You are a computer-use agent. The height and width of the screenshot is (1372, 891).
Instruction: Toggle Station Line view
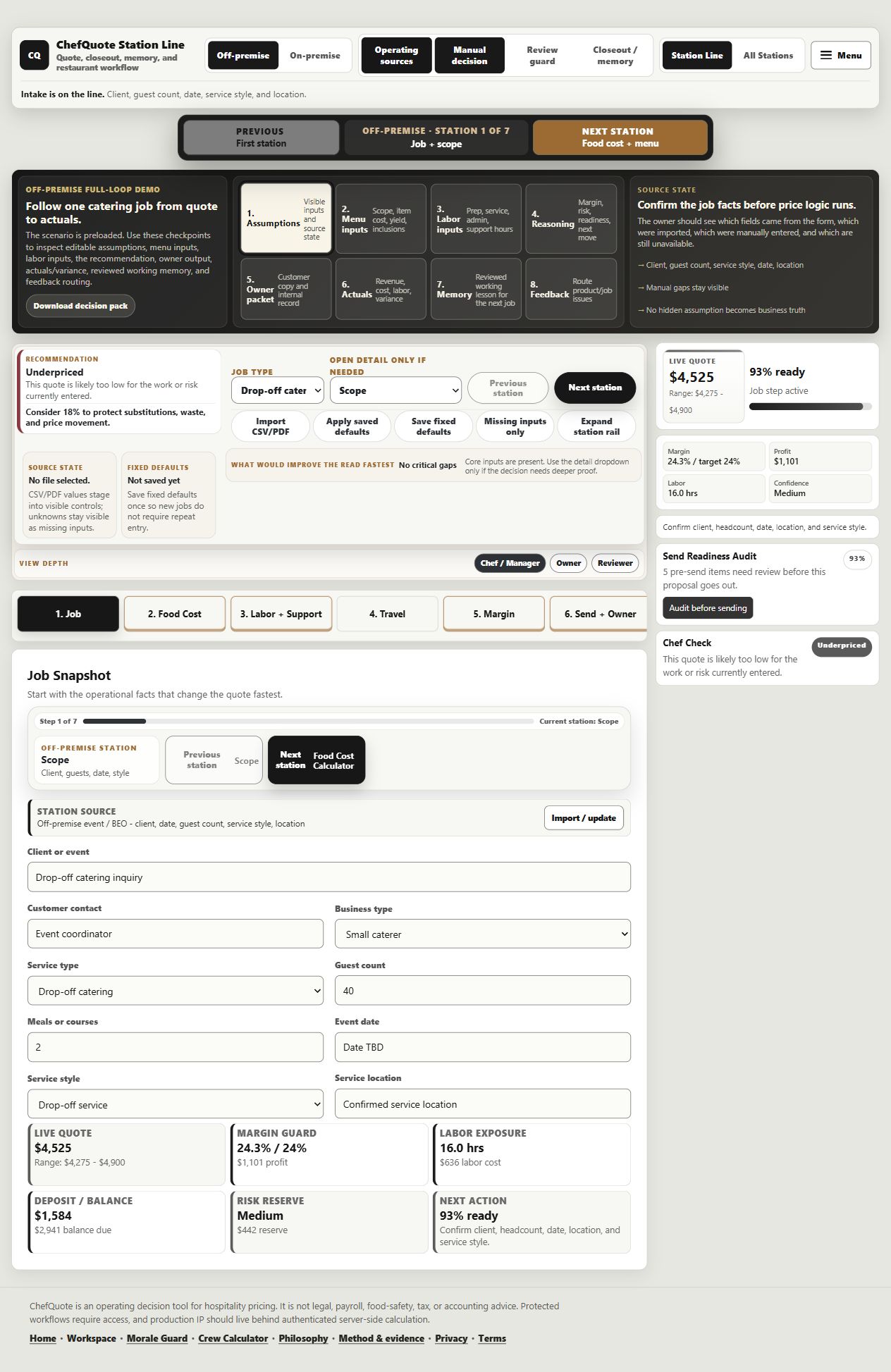coord(696,55)
